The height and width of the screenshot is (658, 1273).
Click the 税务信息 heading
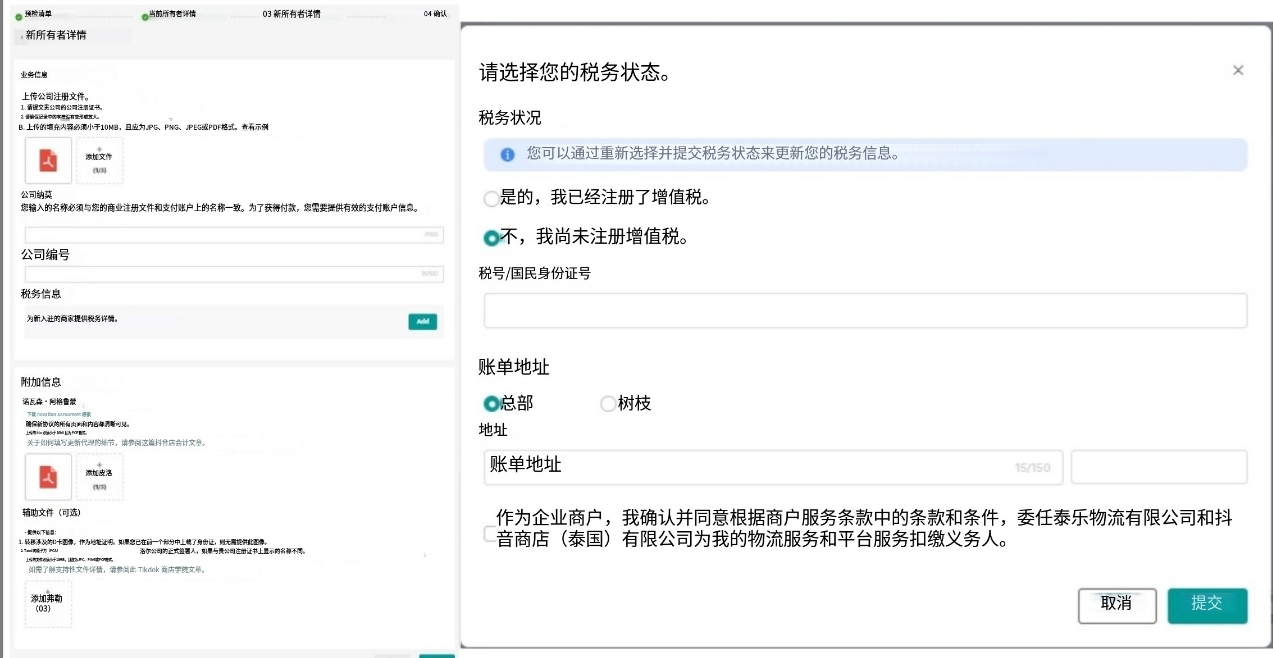click(41, 294)
